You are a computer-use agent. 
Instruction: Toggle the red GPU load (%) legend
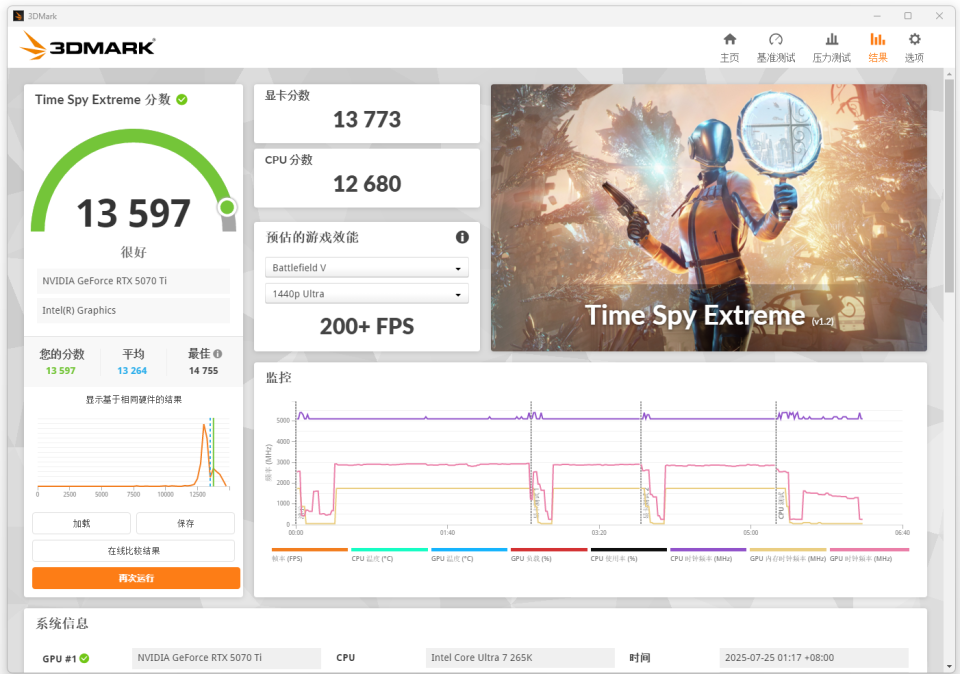[549, 555]
